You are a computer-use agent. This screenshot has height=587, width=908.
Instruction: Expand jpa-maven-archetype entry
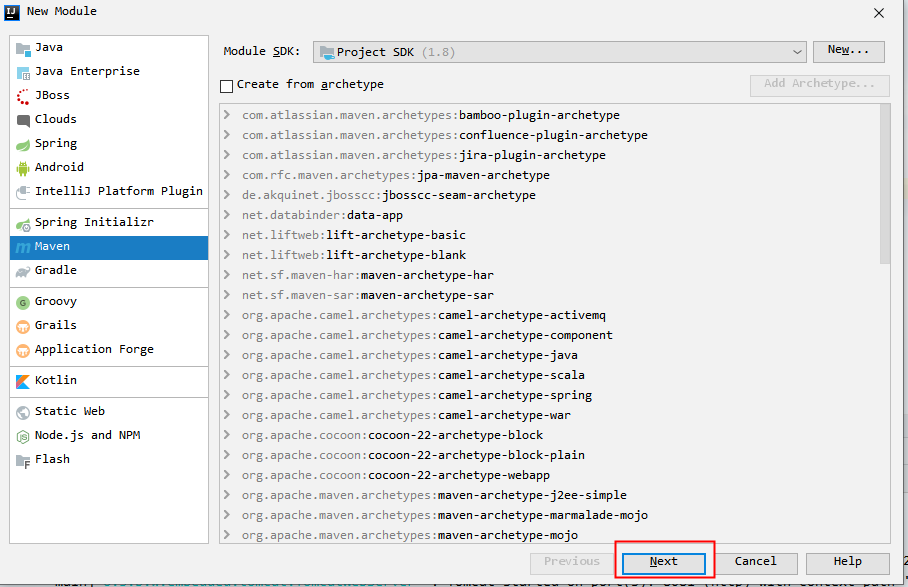point(228,175)
